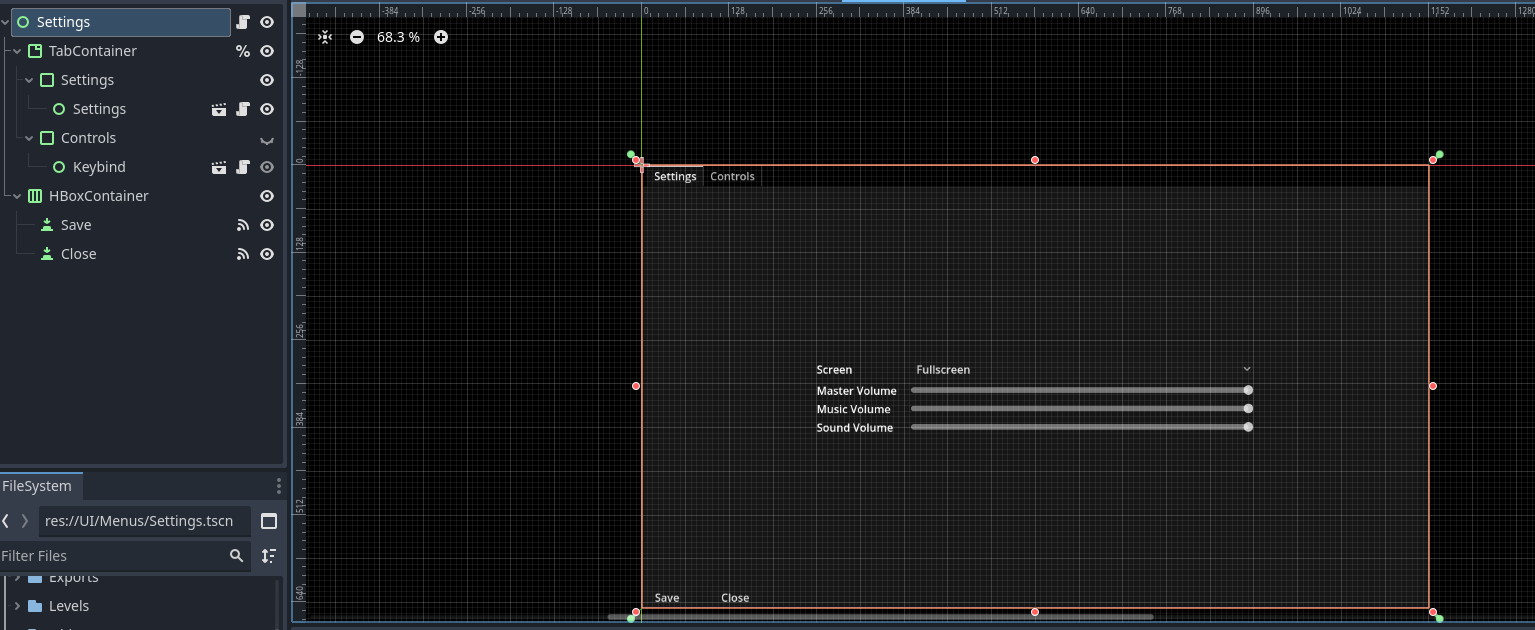1535x630 pixels.
Task: Collapse the root Settings node
Action: click(6, 22)
